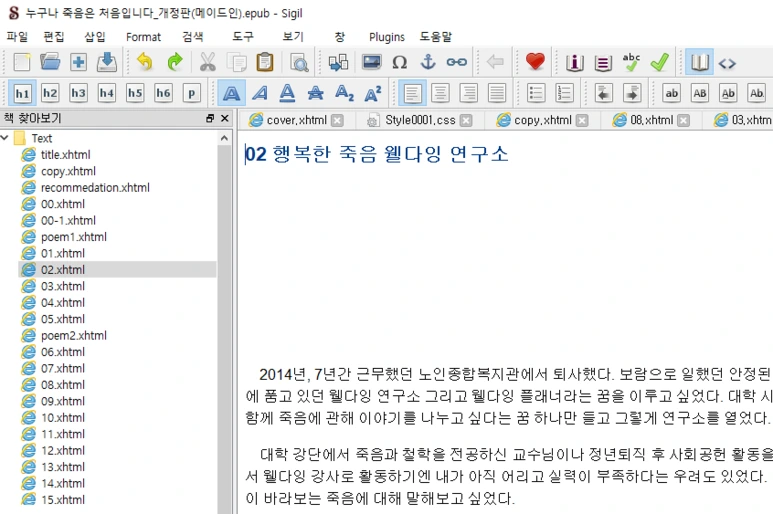Toggle superscript formatting
This screenshot has width=773, height=514.
pos(373,93)
